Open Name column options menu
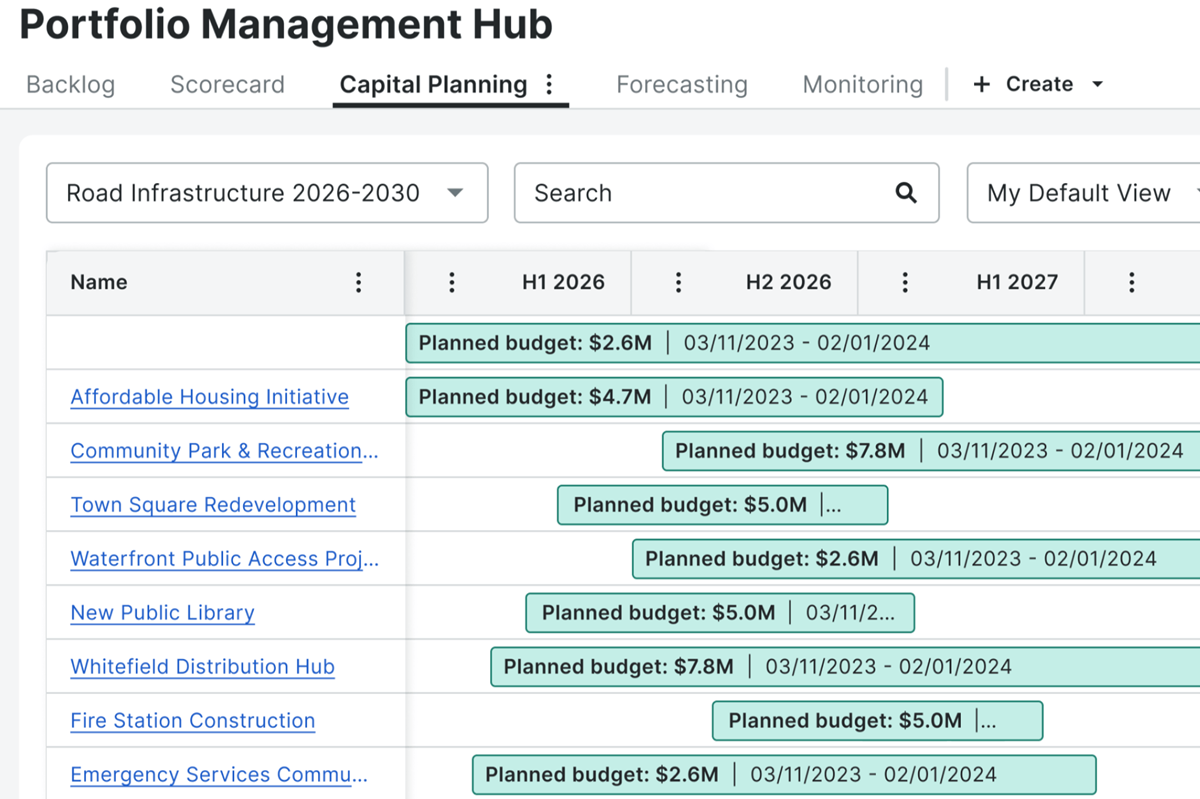The width and height of the screenshot is (1200, 799). [x=359, y=282]
